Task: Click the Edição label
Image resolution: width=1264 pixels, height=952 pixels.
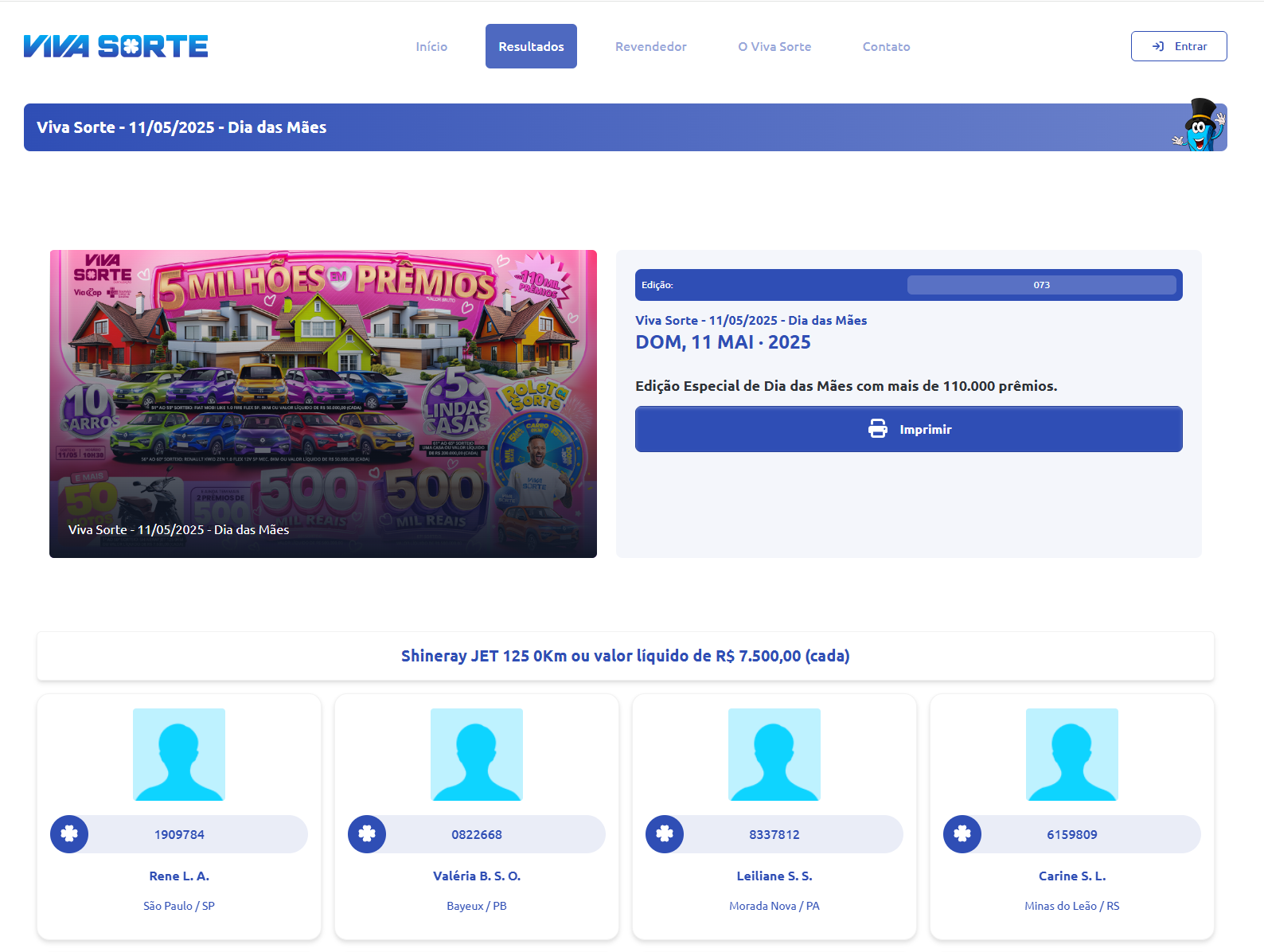Action: click(x=657, y=285)
